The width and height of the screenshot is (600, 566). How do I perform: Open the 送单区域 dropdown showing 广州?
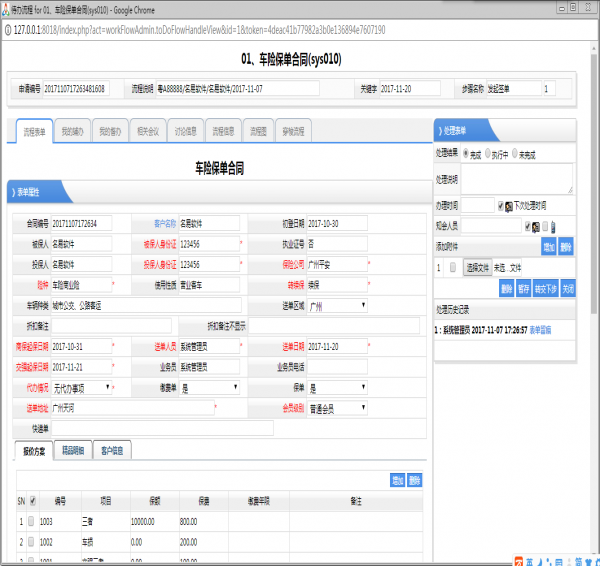337,306
